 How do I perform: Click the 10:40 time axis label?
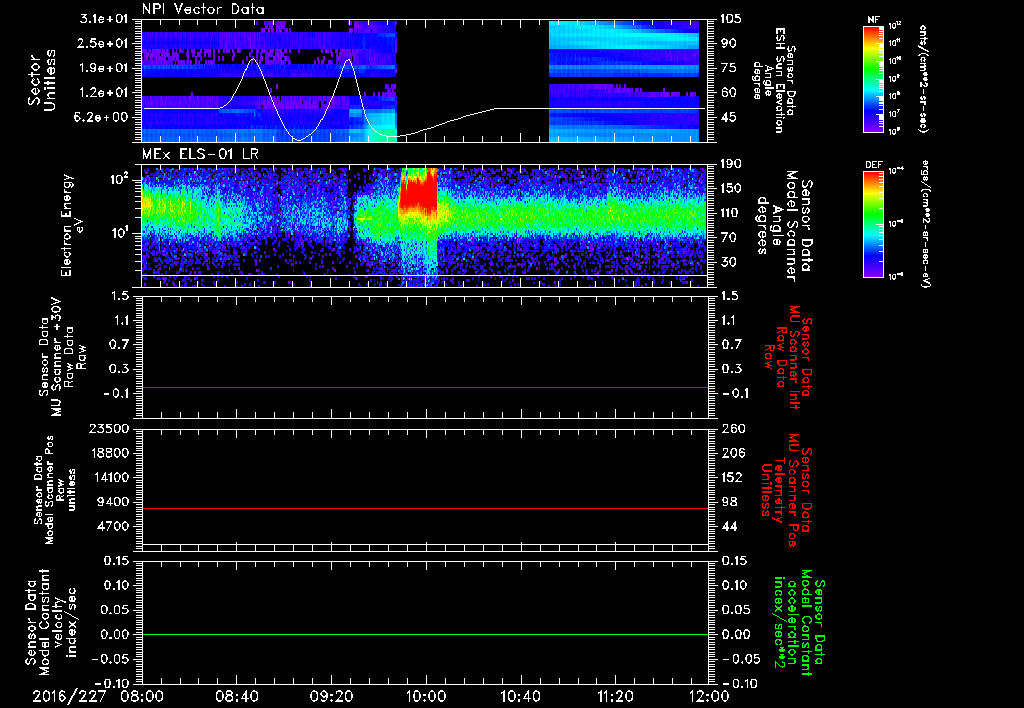520,696
